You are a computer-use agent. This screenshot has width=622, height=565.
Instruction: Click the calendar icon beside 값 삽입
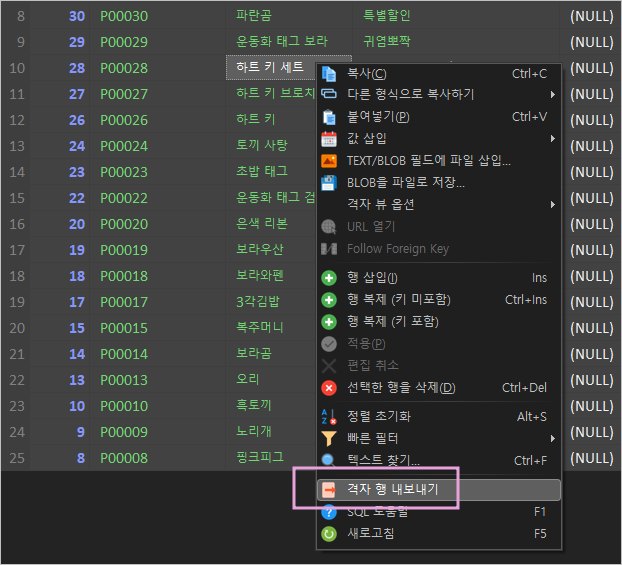coord(329,139)
